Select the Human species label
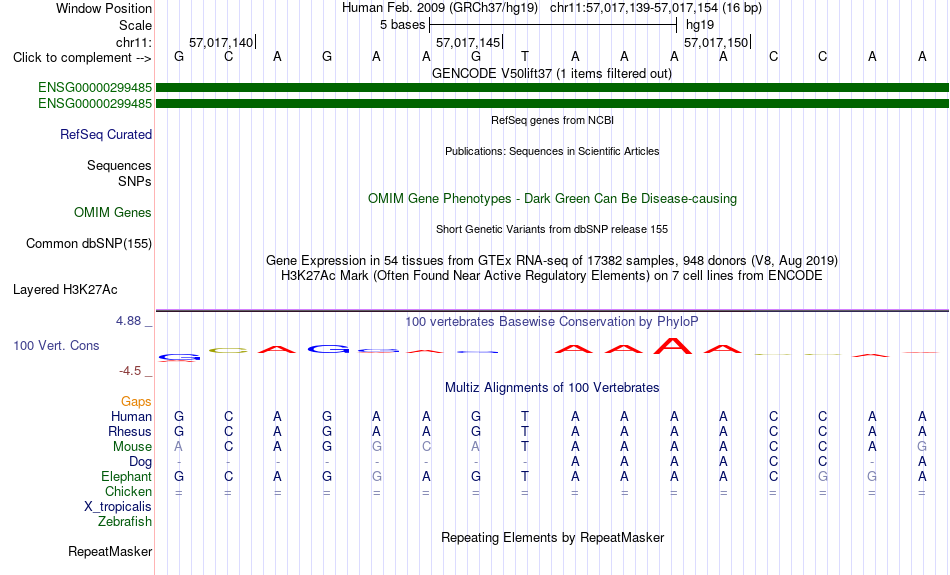This screenshot has height=575, width=950. 131,417
